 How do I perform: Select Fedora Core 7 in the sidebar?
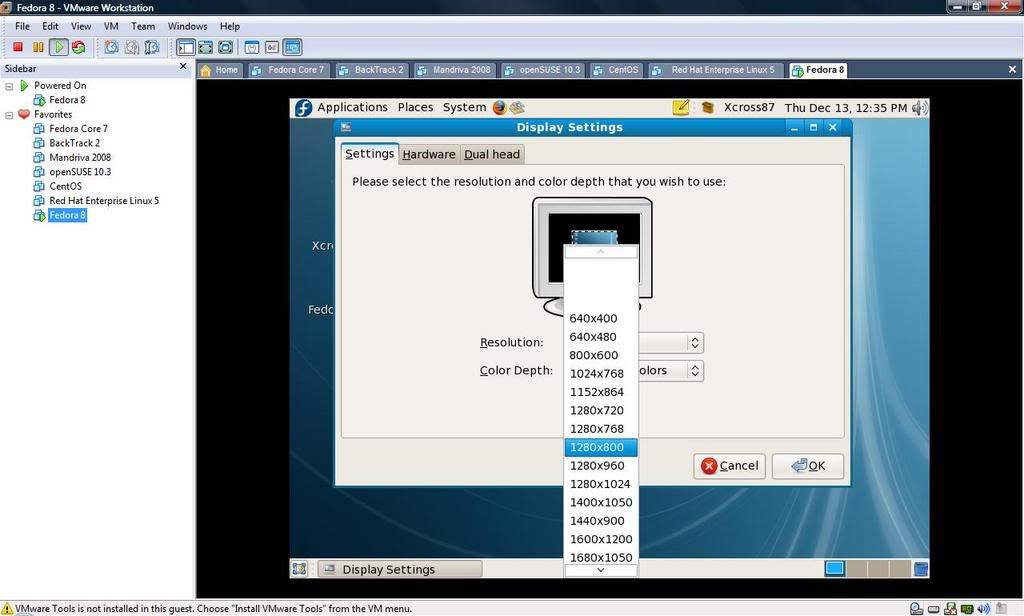pyautogui.click(x=78, y=129)
